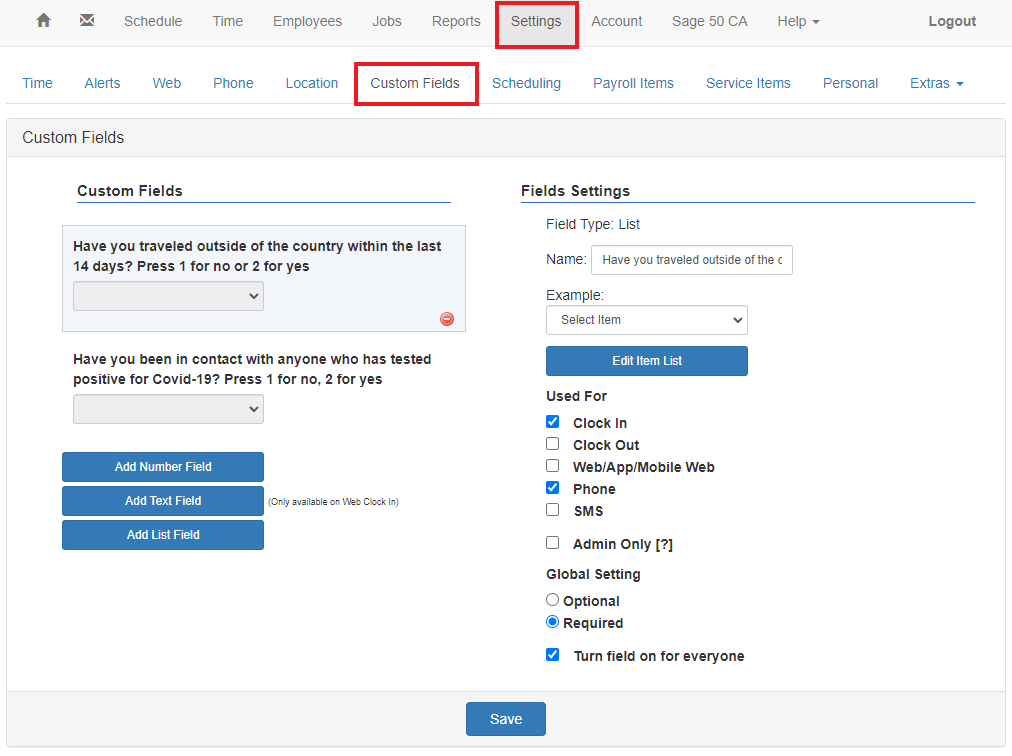Open the Schedule menu

pyautogui.click(x=153, y=21)
